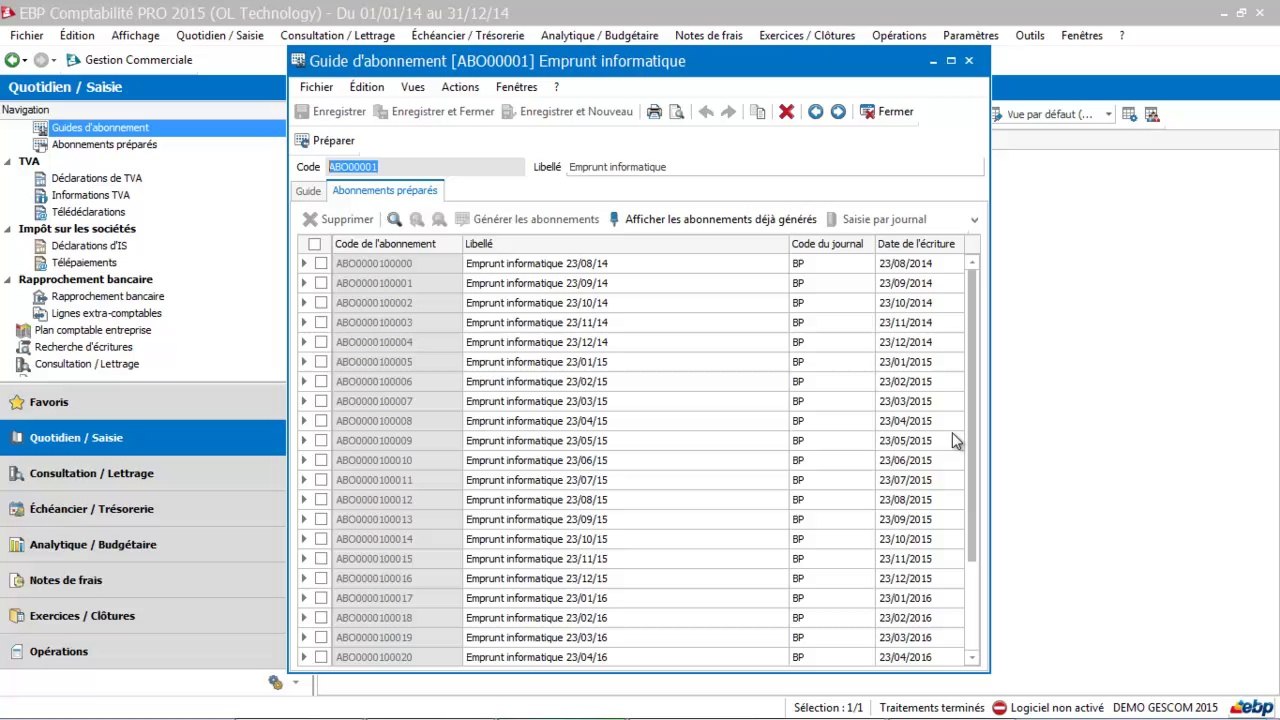
Task: Check the box for ABO0000100000
Action: pos(320,264)
